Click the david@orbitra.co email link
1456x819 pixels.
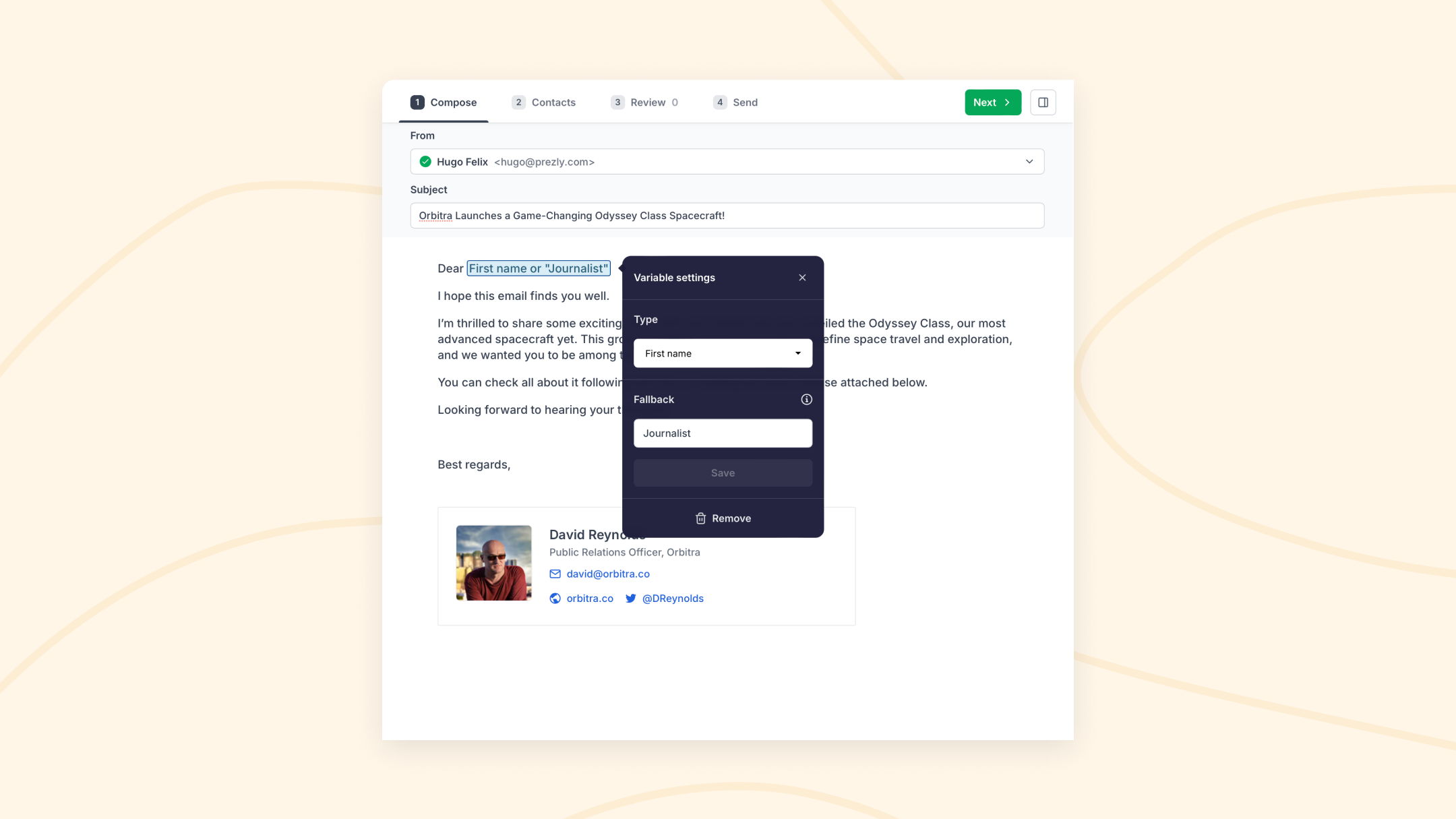(608, 574)
